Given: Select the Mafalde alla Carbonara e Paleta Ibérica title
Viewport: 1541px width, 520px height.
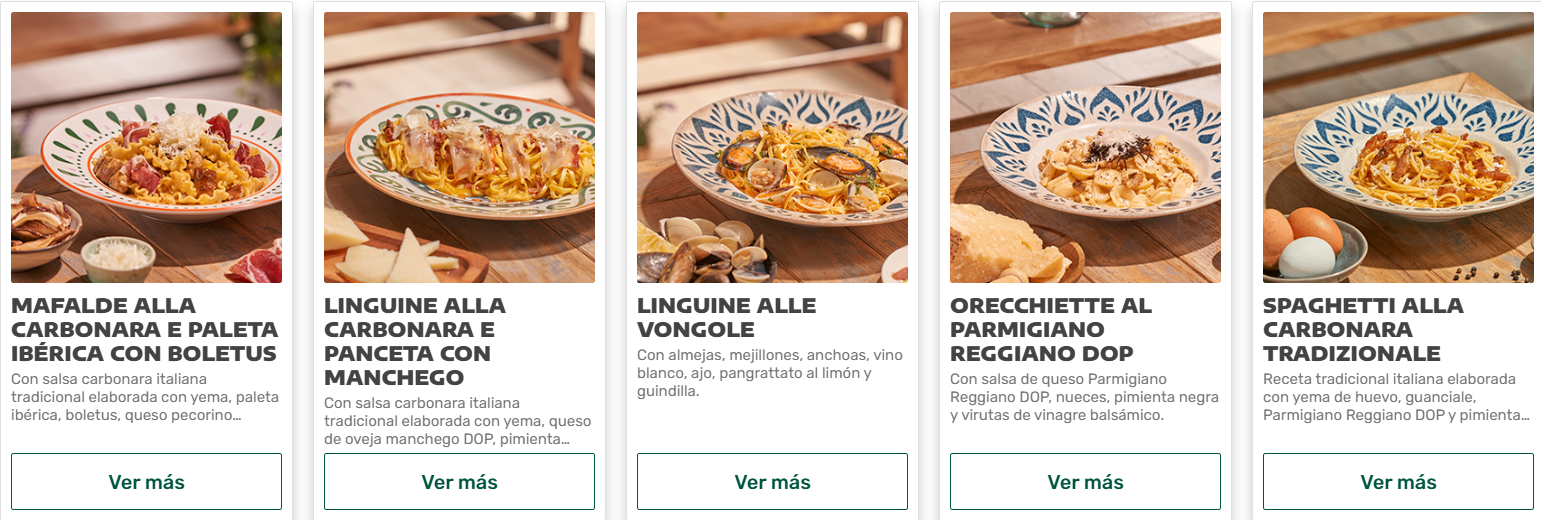Looking at the screenshot, I should tap(144, 329).
